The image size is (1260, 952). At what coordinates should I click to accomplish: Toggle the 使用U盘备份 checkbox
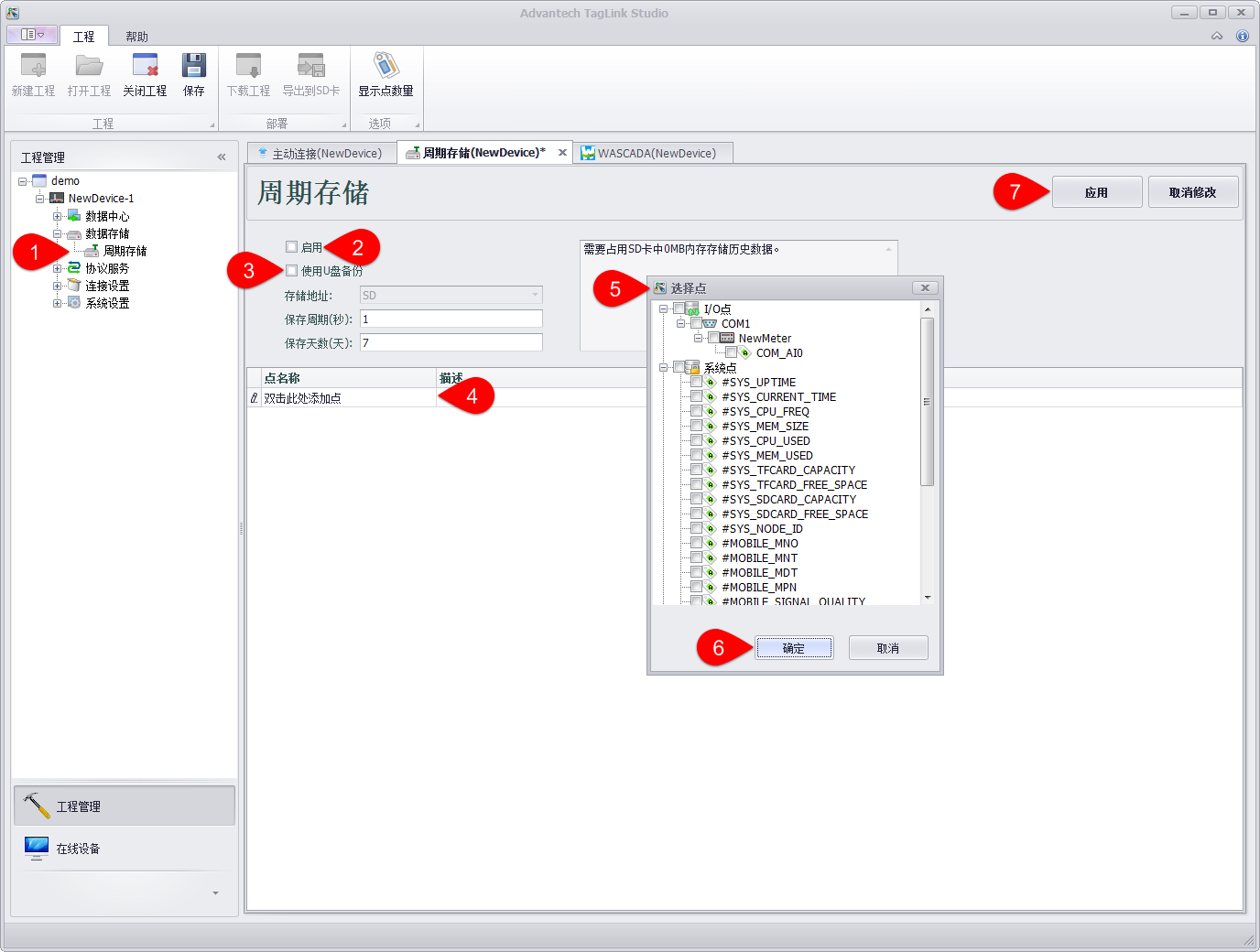291,271
